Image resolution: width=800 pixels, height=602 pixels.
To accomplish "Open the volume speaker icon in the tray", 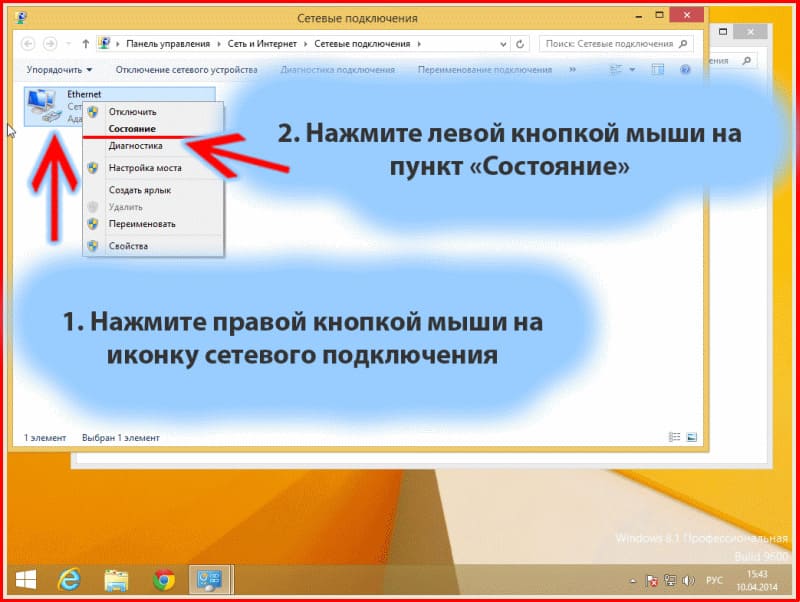I will 688,581.
